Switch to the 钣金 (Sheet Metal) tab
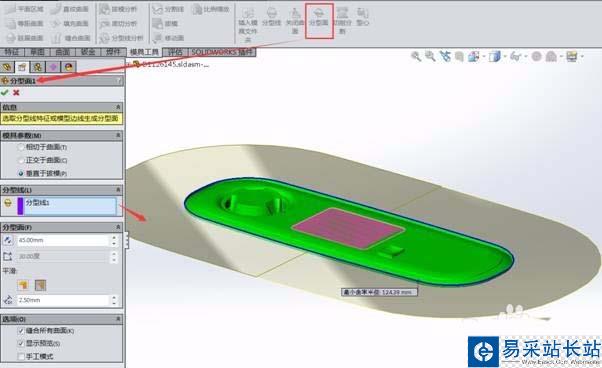Image resolution: width=602 pixels, height=368 pixels. [88, 52]
